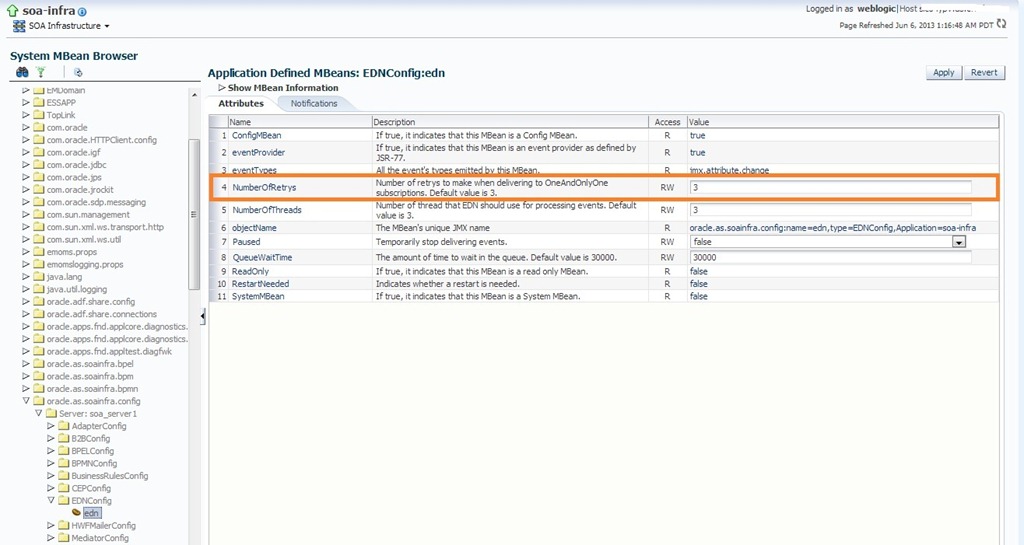Click the QueueWaitTime value field
The image size is (1024, 545).
pyautogui.click(x=830, y=257)
